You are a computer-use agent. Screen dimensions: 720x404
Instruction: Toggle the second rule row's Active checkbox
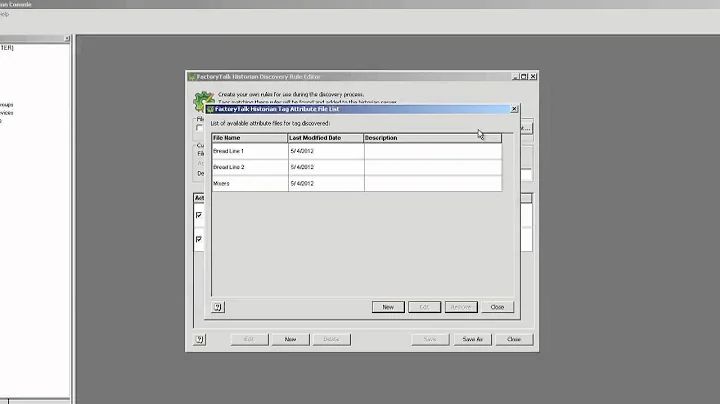point(199,239)
